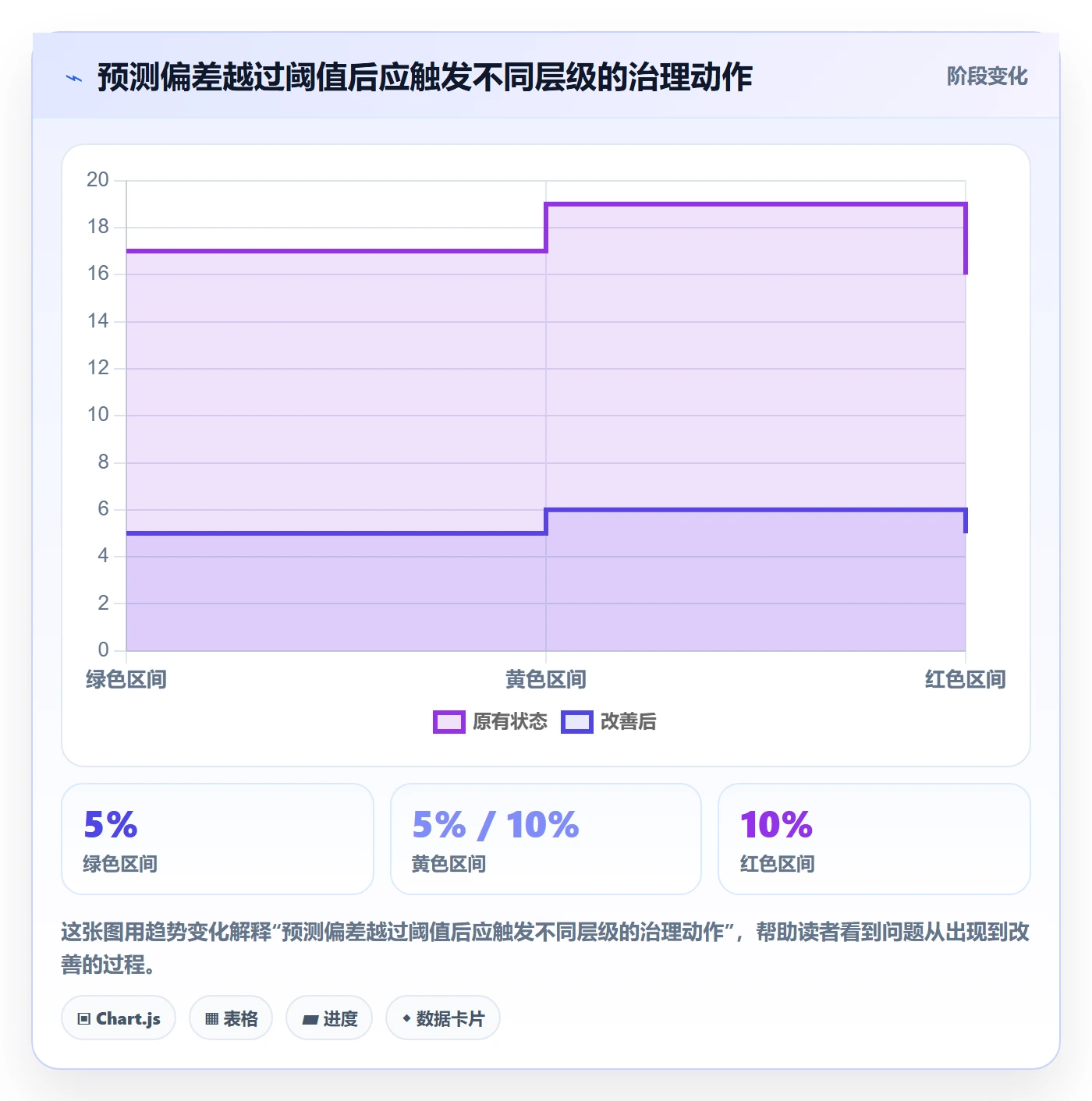Click the description paragraph below the cards
The image size is (1092, 1101).
[x=545, y=948]
